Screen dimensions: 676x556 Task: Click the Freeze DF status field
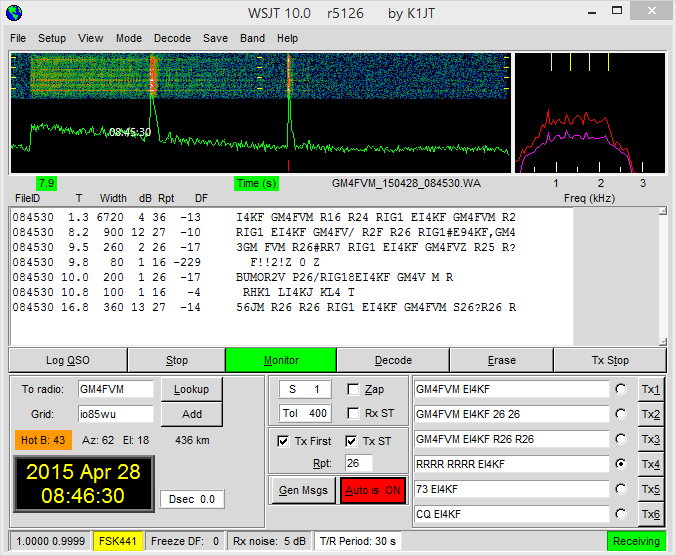click(x=185, y=541)
